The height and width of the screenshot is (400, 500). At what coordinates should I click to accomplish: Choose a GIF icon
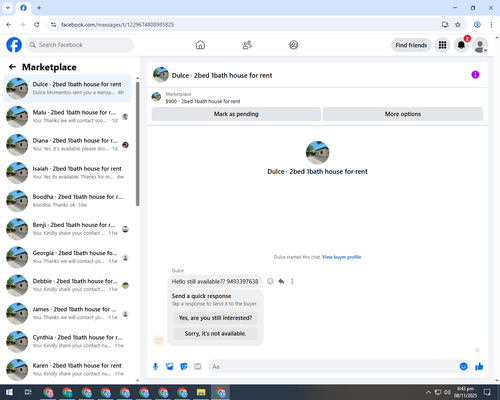(x=198, y=367)
